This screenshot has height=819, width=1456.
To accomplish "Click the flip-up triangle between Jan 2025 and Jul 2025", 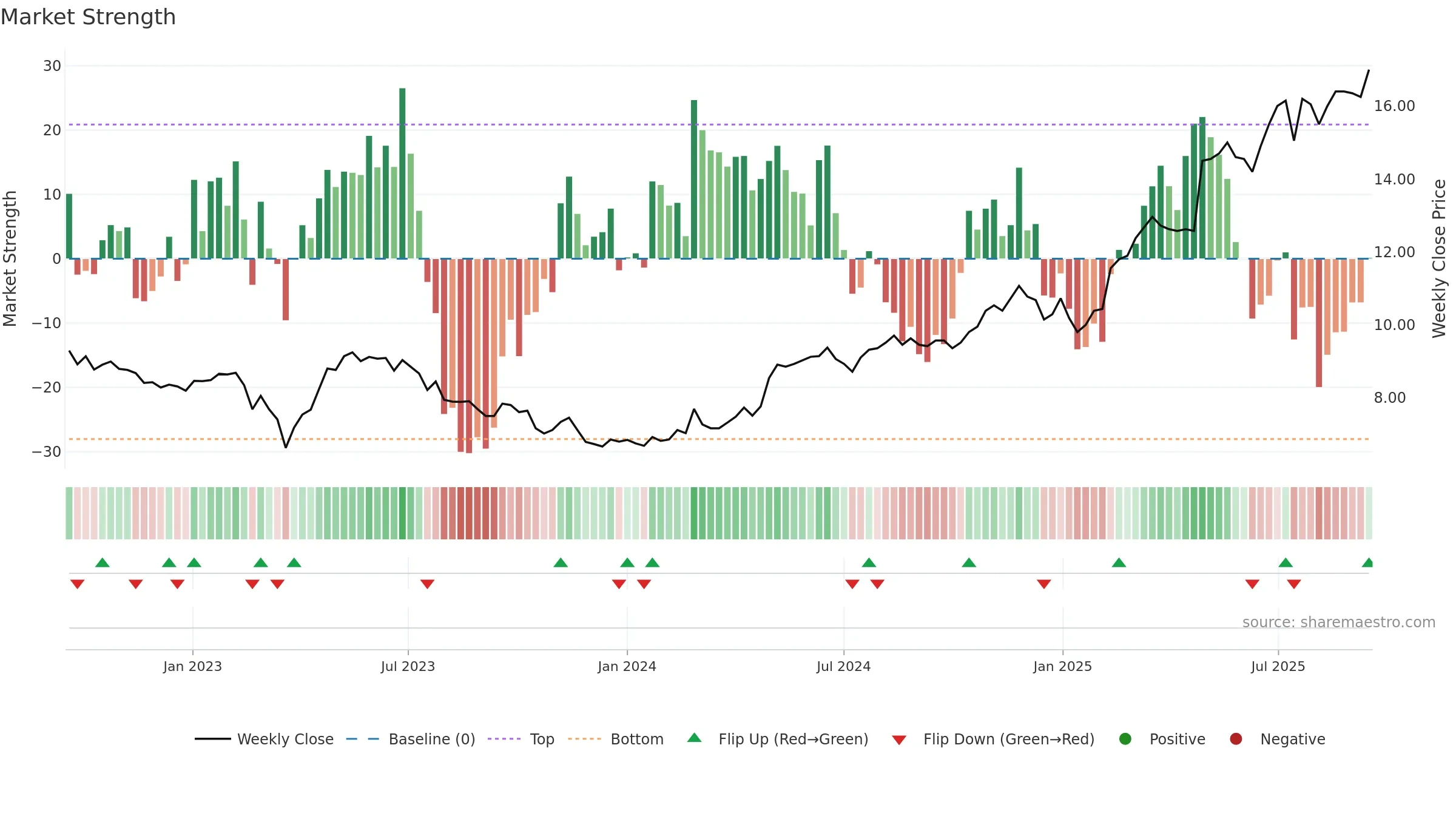I will (1119, 562).
